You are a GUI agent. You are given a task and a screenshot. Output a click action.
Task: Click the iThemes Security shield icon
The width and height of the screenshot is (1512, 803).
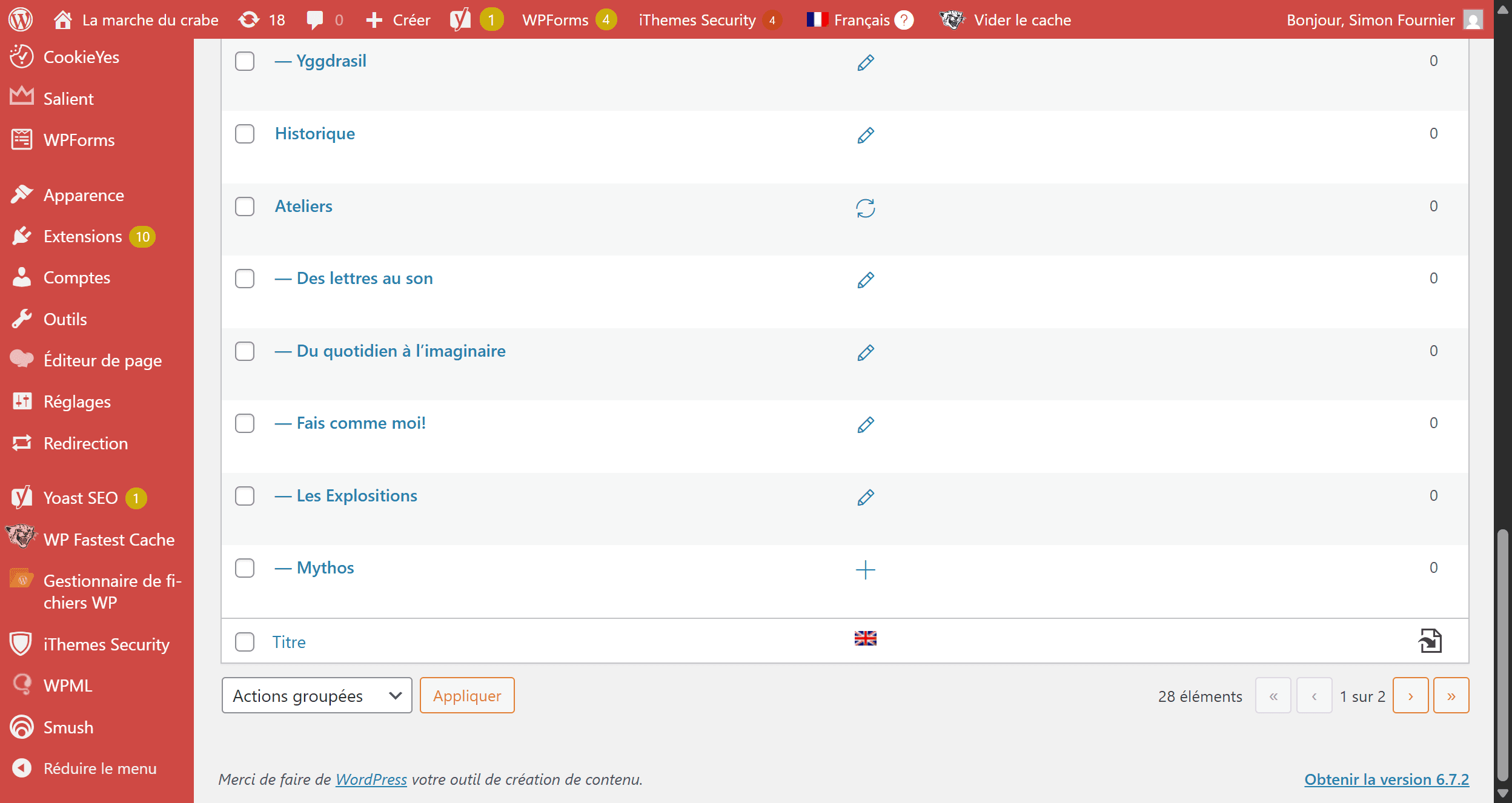[21, 644]
